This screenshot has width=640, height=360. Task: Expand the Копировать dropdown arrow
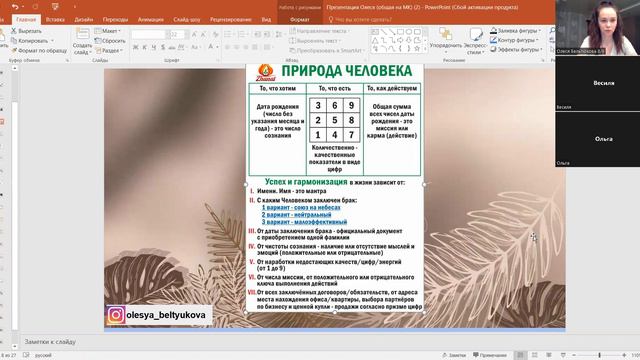coord(52,41)
